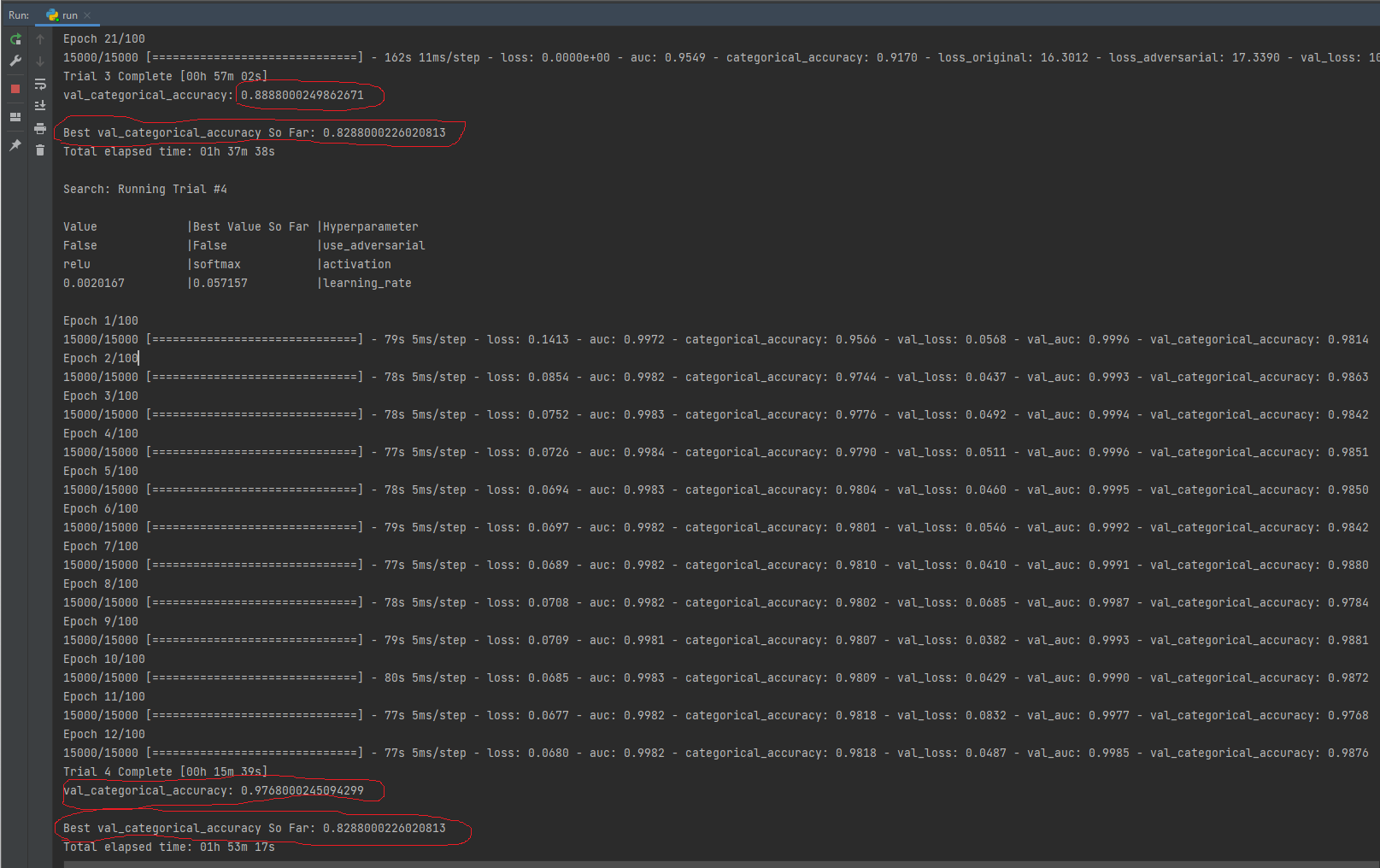
Task: Place the cursor on the Epoch 2/100 line
Action: [x=100, y=358]
